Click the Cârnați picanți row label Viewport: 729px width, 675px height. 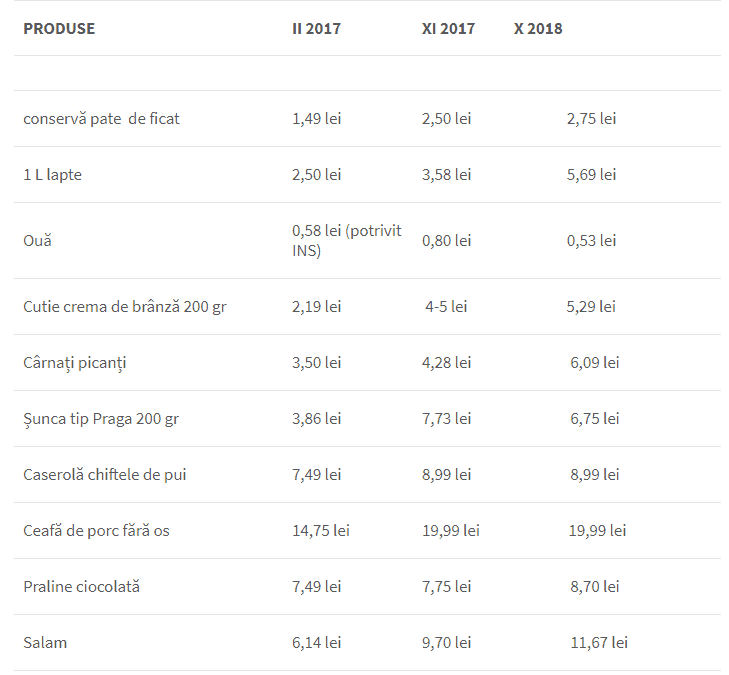tap(75, 363)
